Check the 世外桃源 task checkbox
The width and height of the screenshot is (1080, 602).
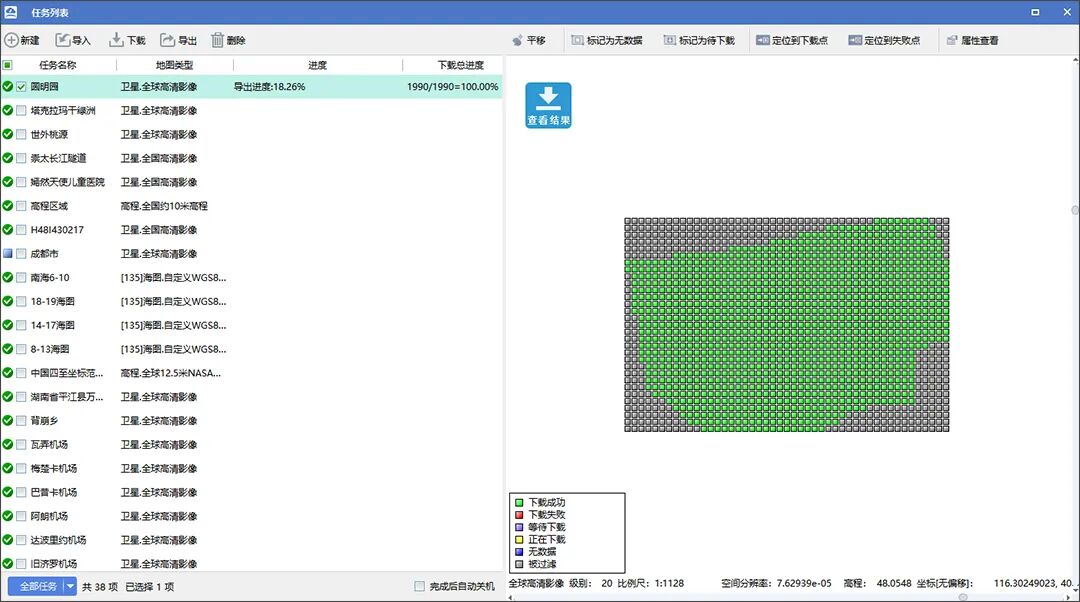tap(21, 134)
